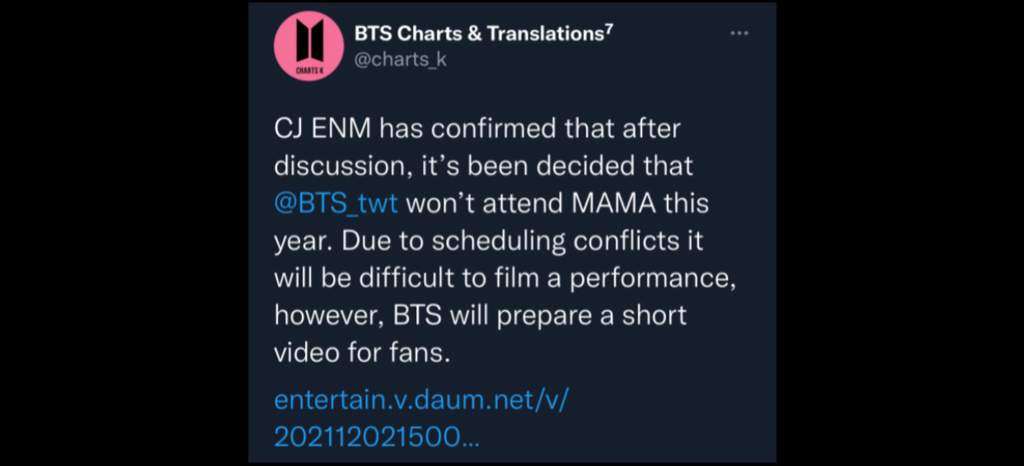Click the @charts_k handle

click(400, 59)
